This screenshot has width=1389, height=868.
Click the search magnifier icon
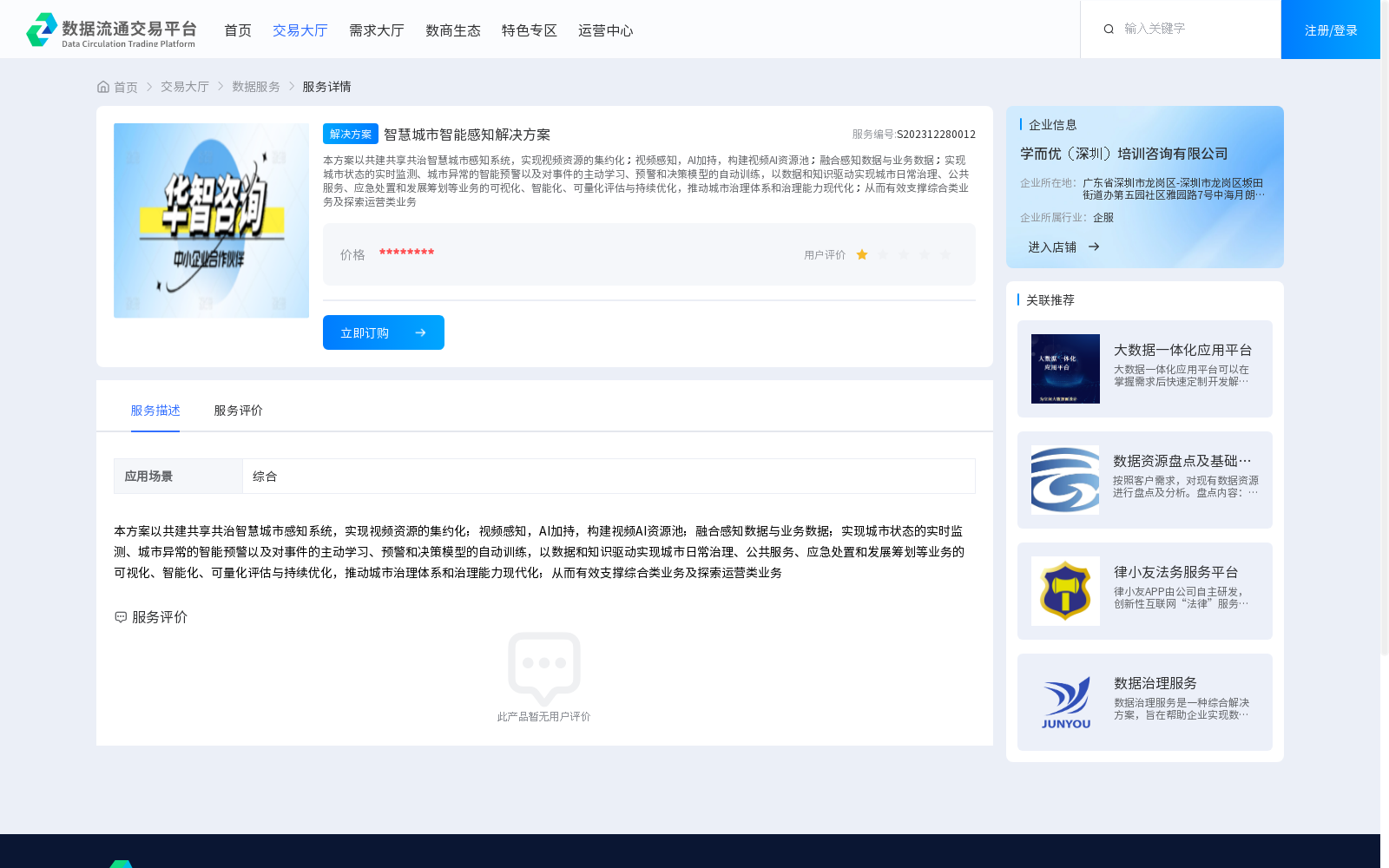(x=1109, y=30)
